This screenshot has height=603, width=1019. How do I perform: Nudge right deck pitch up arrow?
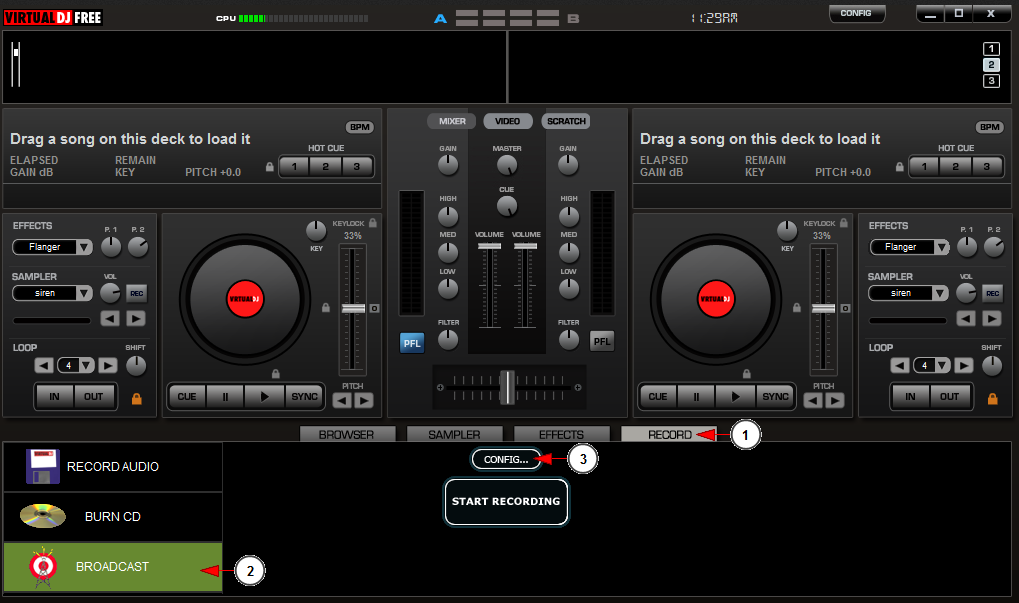coord(834,400)
